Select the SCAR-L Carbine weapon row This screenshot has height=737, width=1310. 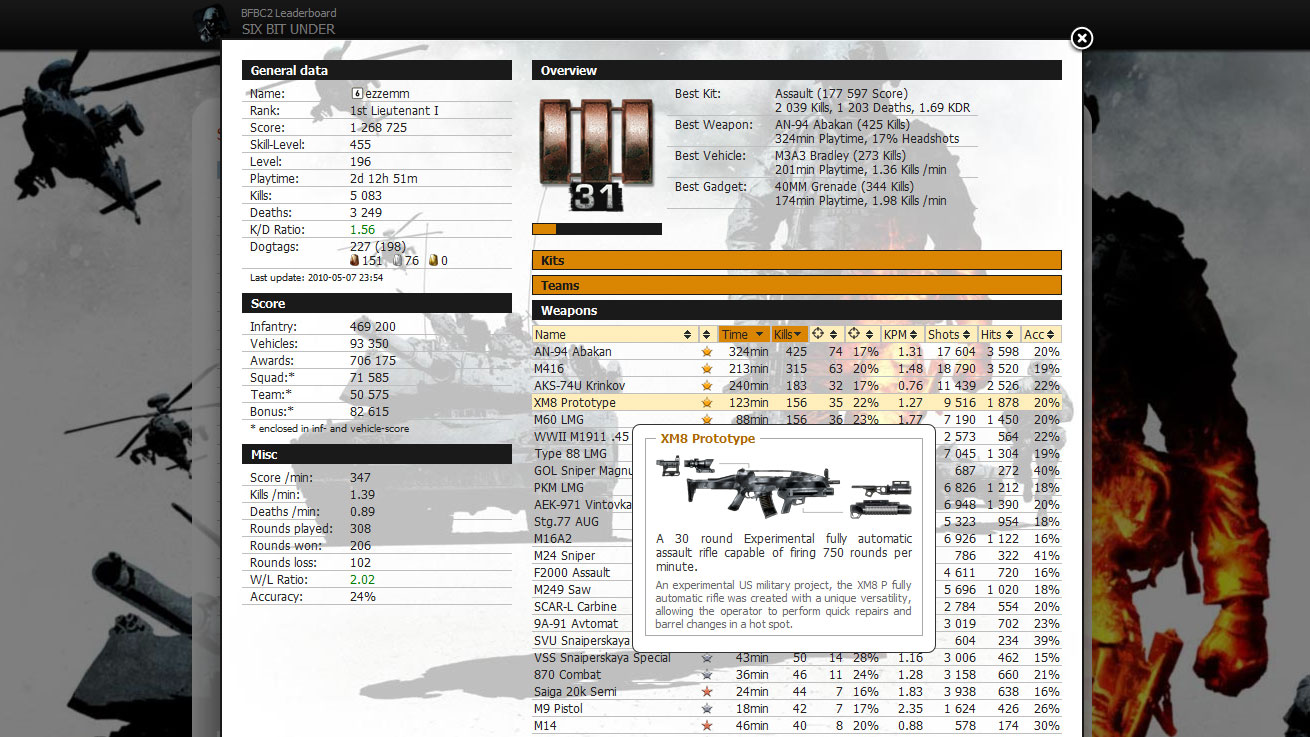click(583, 607)
